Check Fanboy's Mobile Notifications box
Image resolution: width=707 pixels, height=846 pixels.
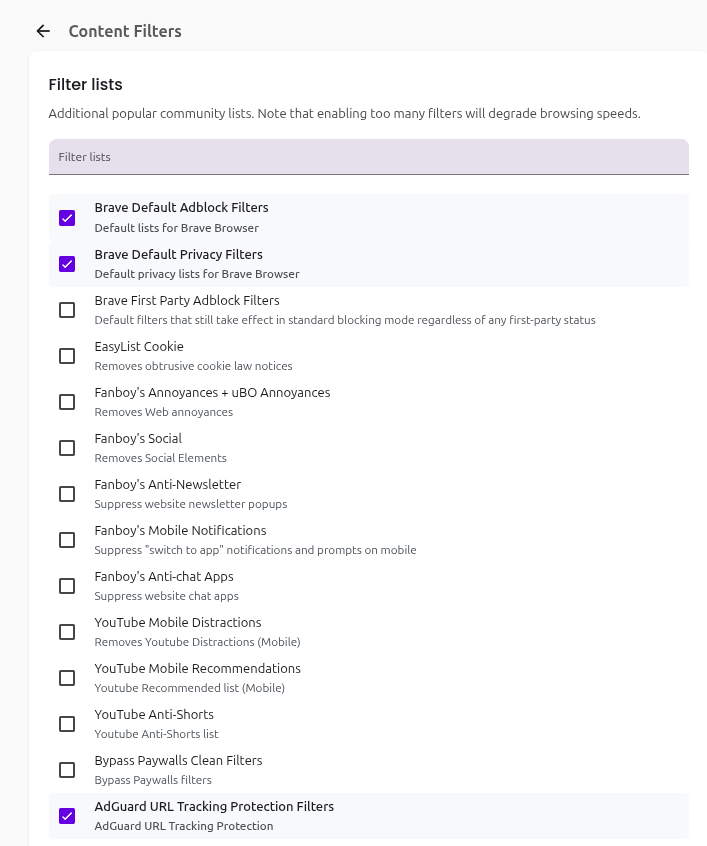click(67, 540)
